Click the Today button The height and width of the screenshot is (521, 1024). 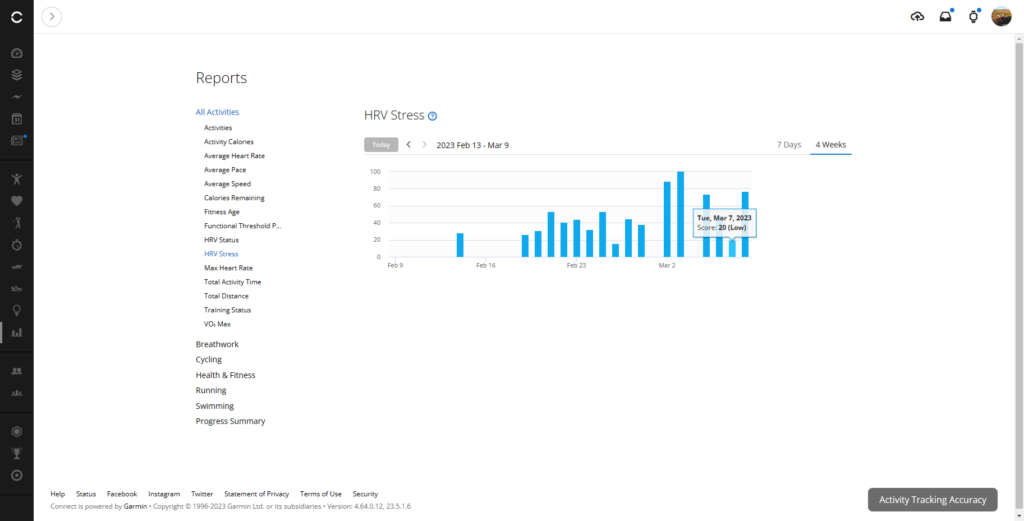click(381, 145)
